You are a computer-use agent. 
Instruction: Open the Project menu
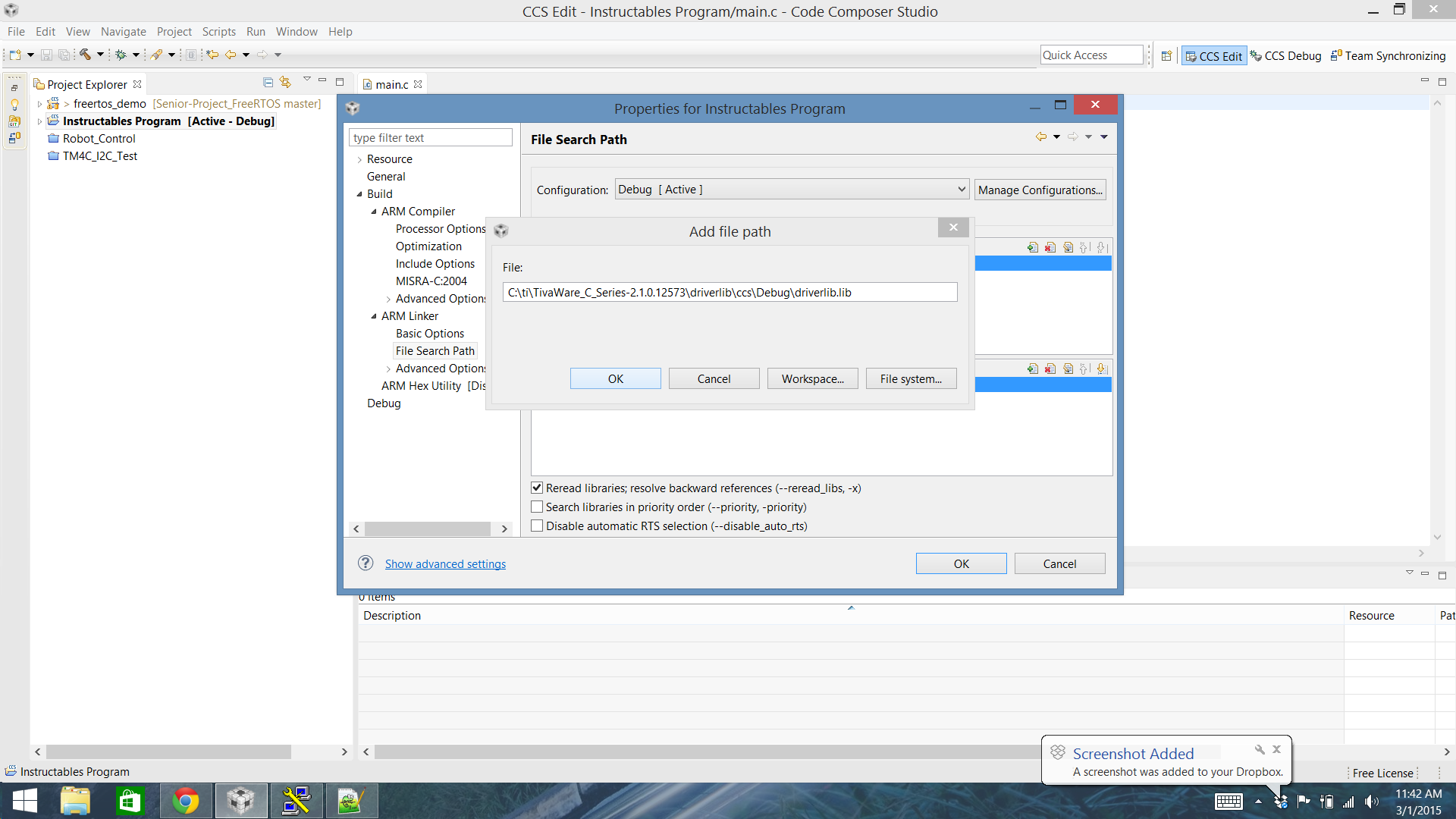(x=174, y=32)
